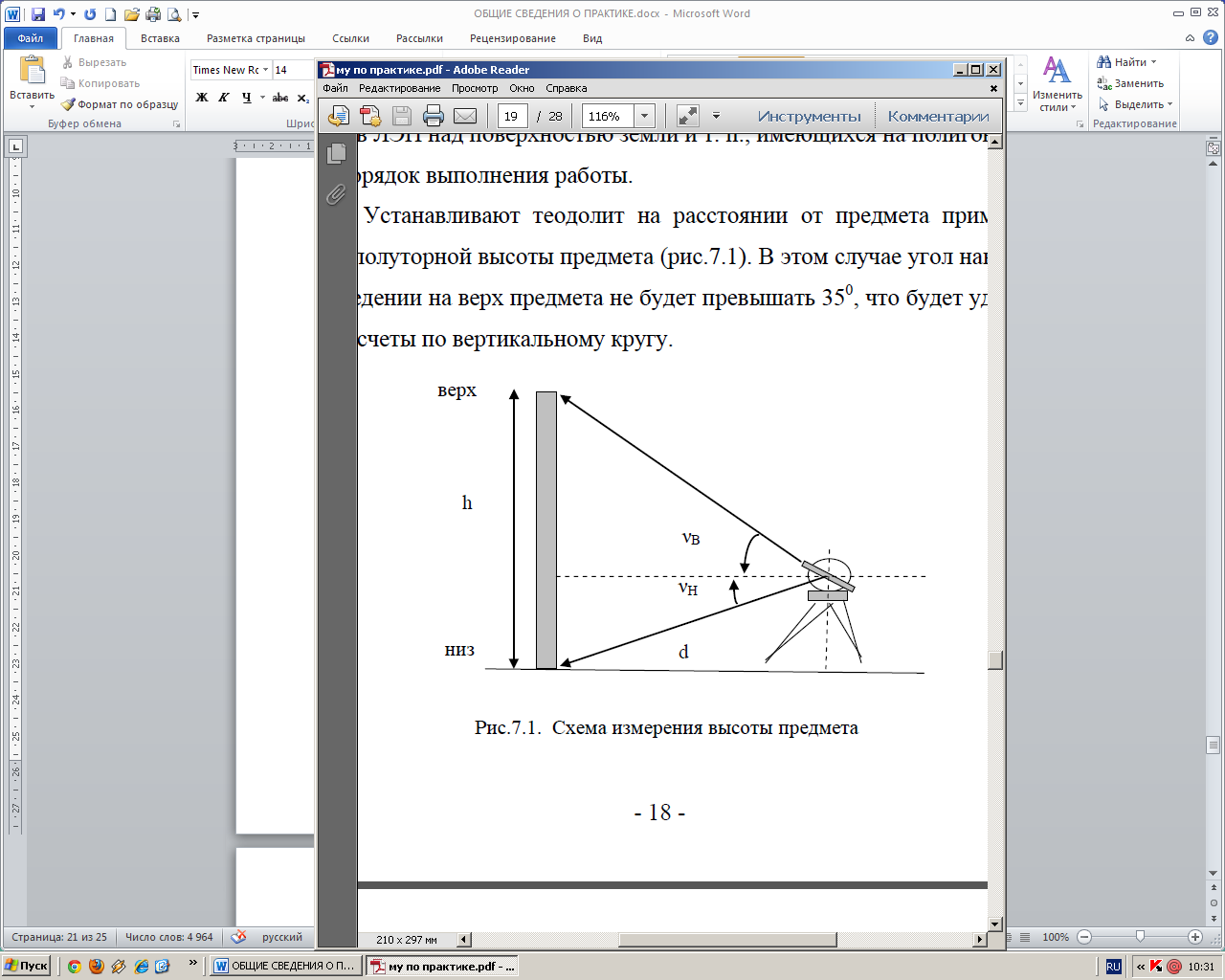Screen dimensions: 1225x980
Task: Close the PDF document with the small x
Action: point(993,88)
